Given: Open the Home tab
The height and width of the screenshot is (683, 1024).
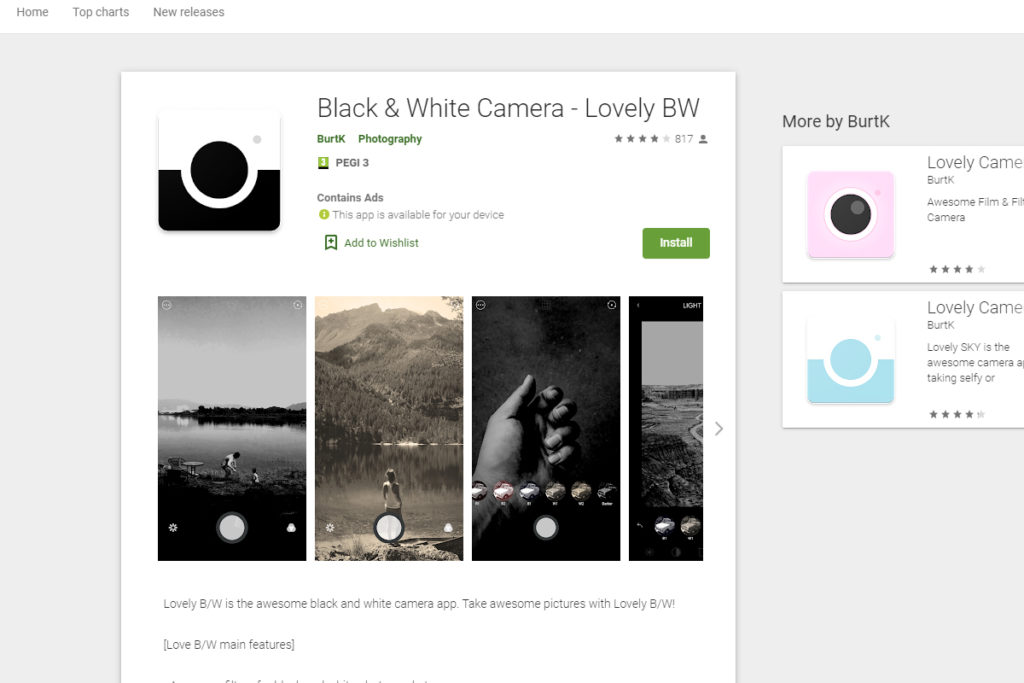Looking at the screenshot, I should 32,12.
